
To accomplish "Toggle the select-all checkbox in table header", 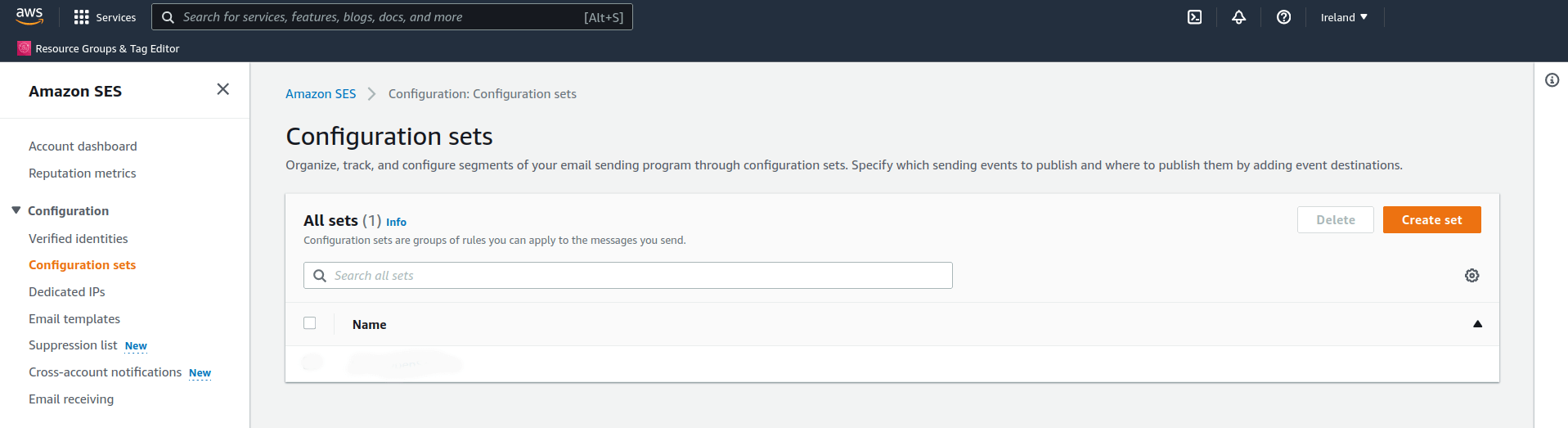I will [x=310, y=323].
